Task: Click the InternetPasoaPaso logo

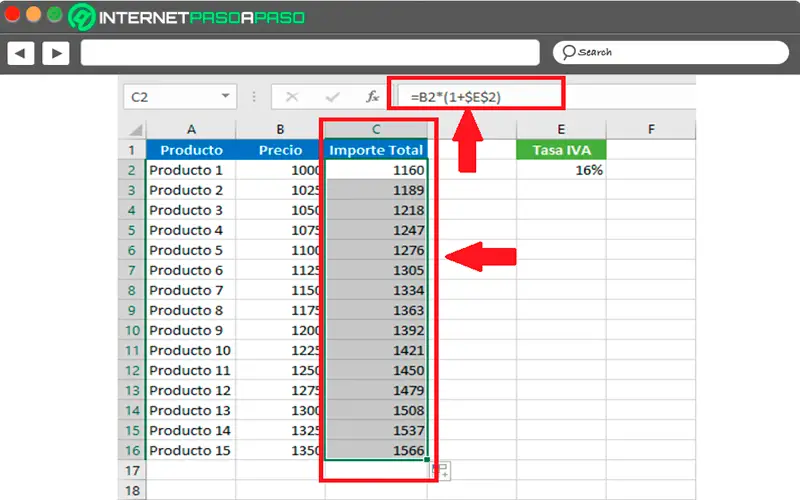Action: [187, 17]
